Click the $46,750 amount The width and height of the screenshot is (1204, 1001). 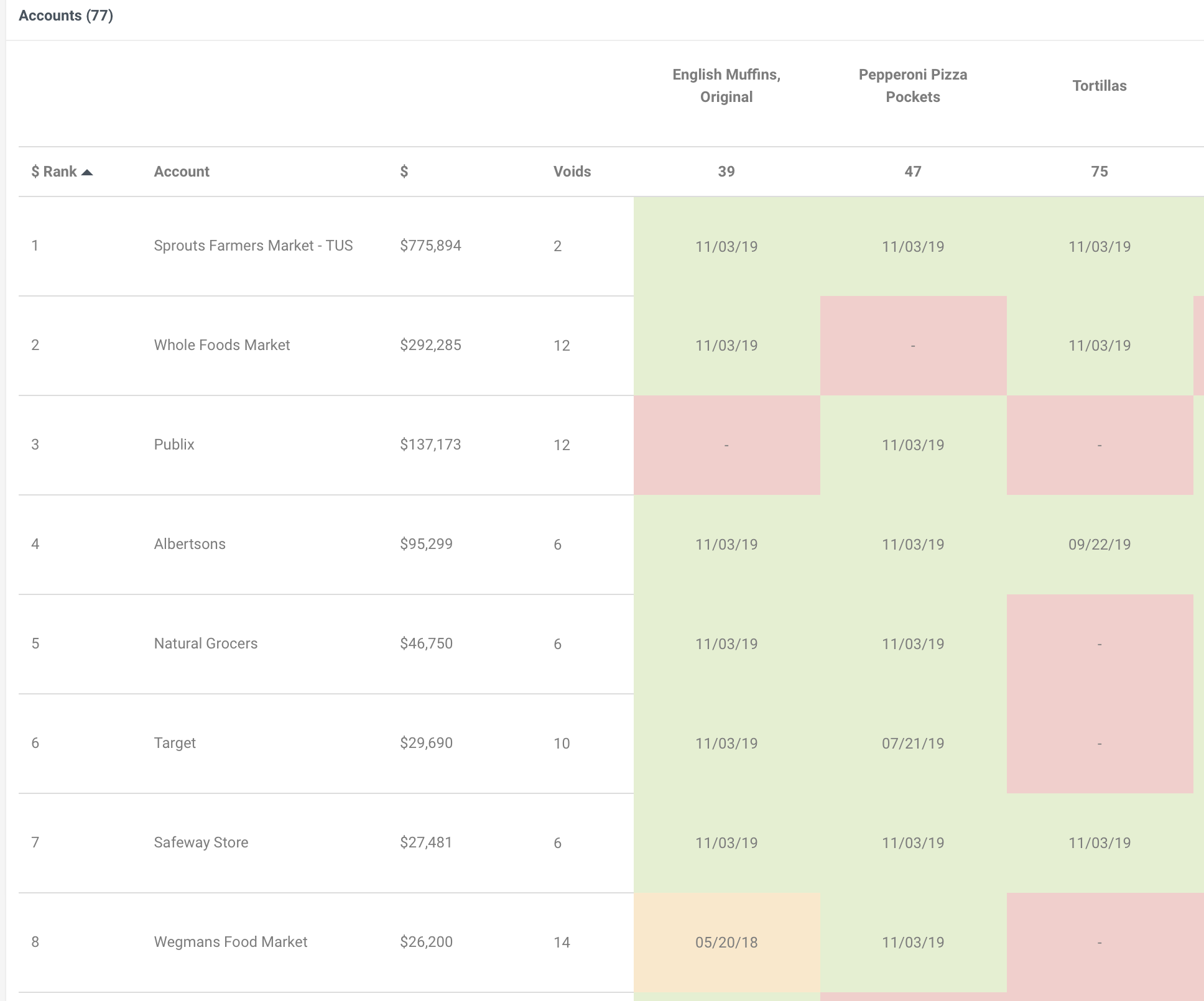[x=426, y=643]
